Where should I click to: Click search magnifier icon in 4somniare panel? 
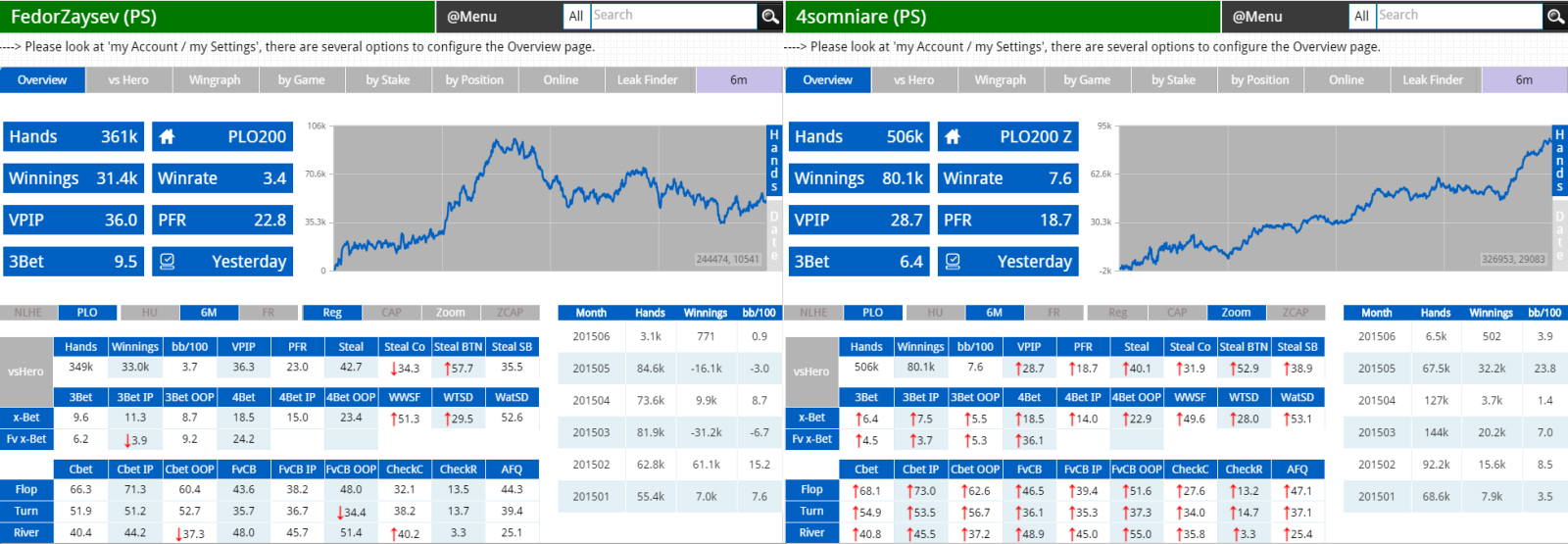(1555, 17)
